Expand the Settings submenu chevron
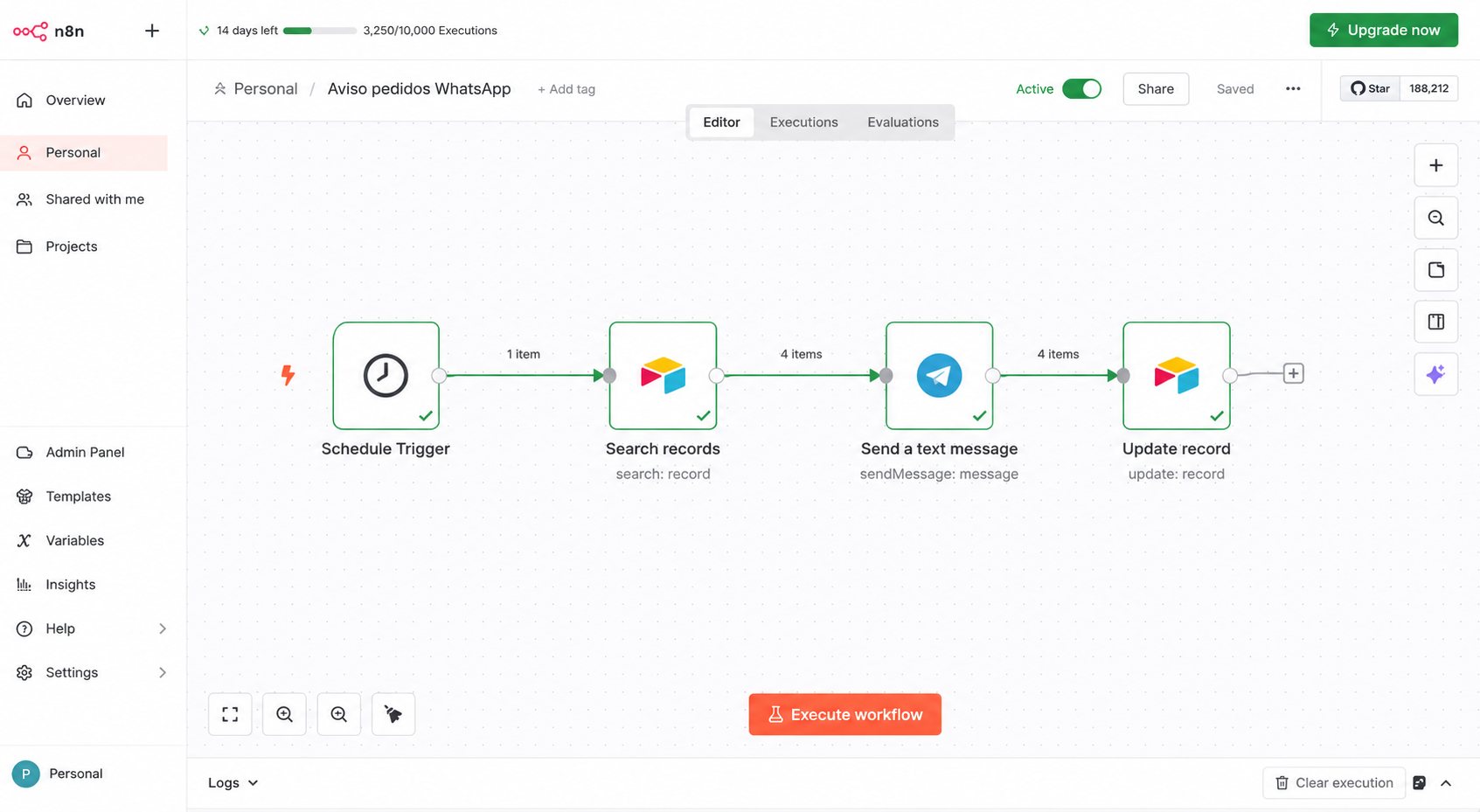 click(x=163, y=672)
